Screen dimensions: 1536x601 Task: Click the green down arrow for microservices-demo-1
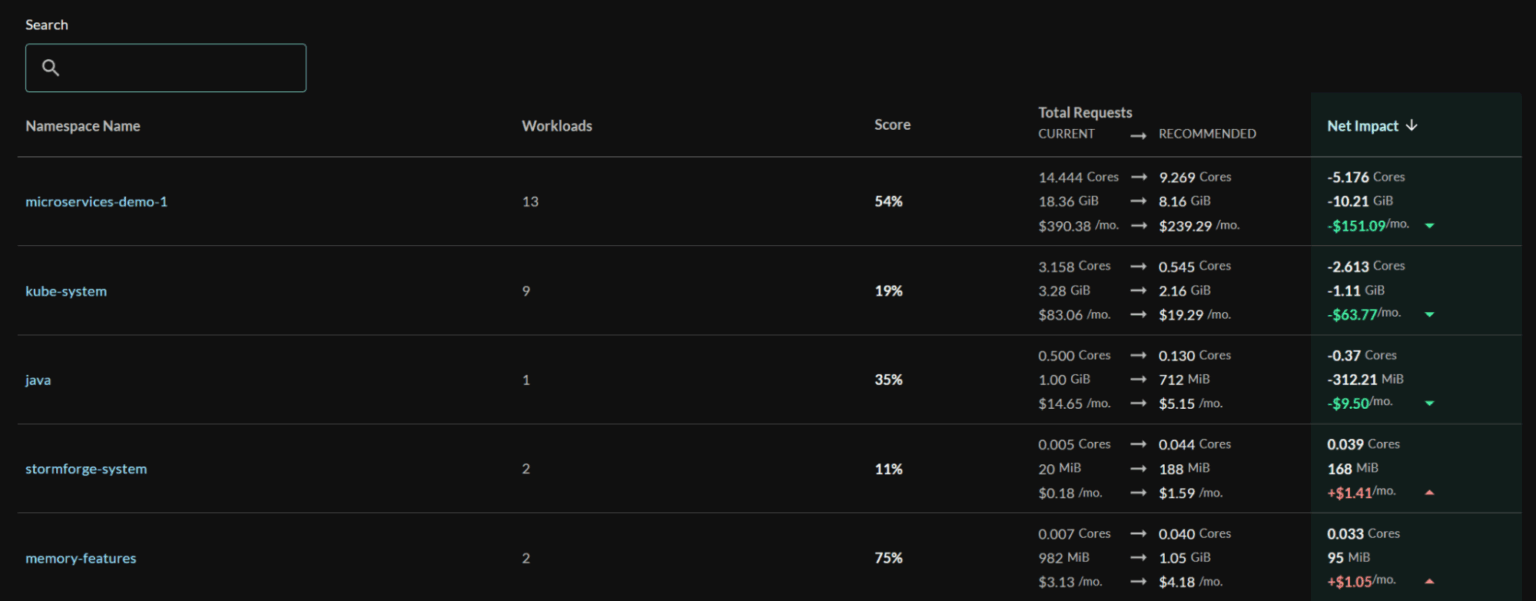[x=1429, y=226]
